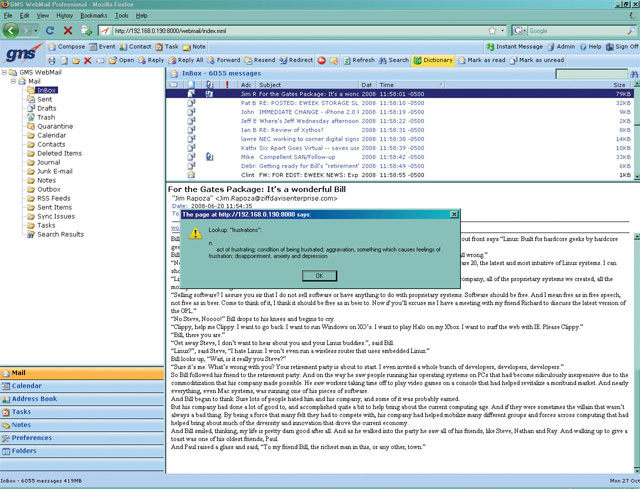Forward the selected message
The height and width of the screenshot is (489, 640).
pos(224,60)
